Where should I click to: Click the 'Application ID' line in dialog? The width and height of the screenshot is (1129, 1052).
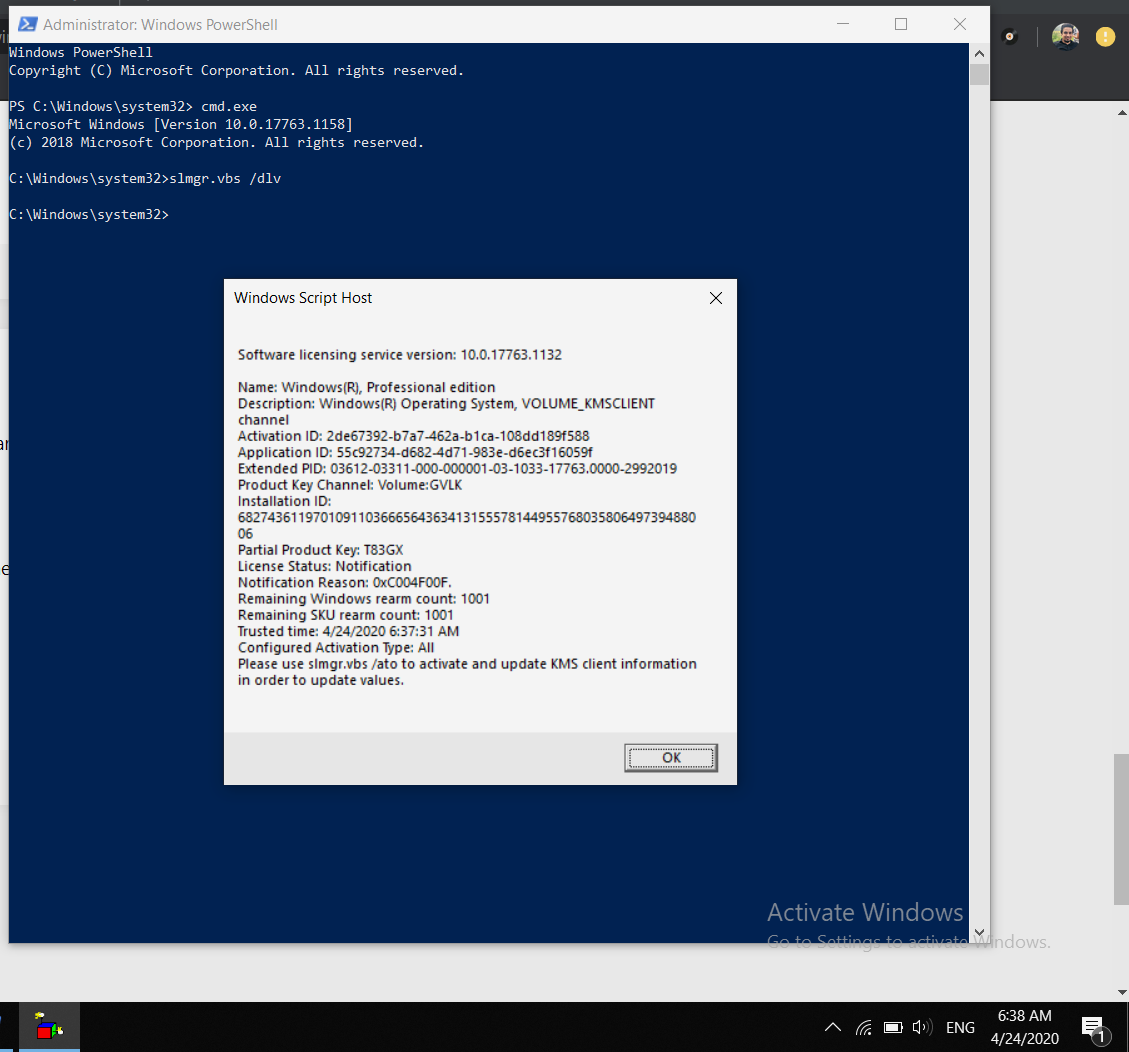pos(415,453)
